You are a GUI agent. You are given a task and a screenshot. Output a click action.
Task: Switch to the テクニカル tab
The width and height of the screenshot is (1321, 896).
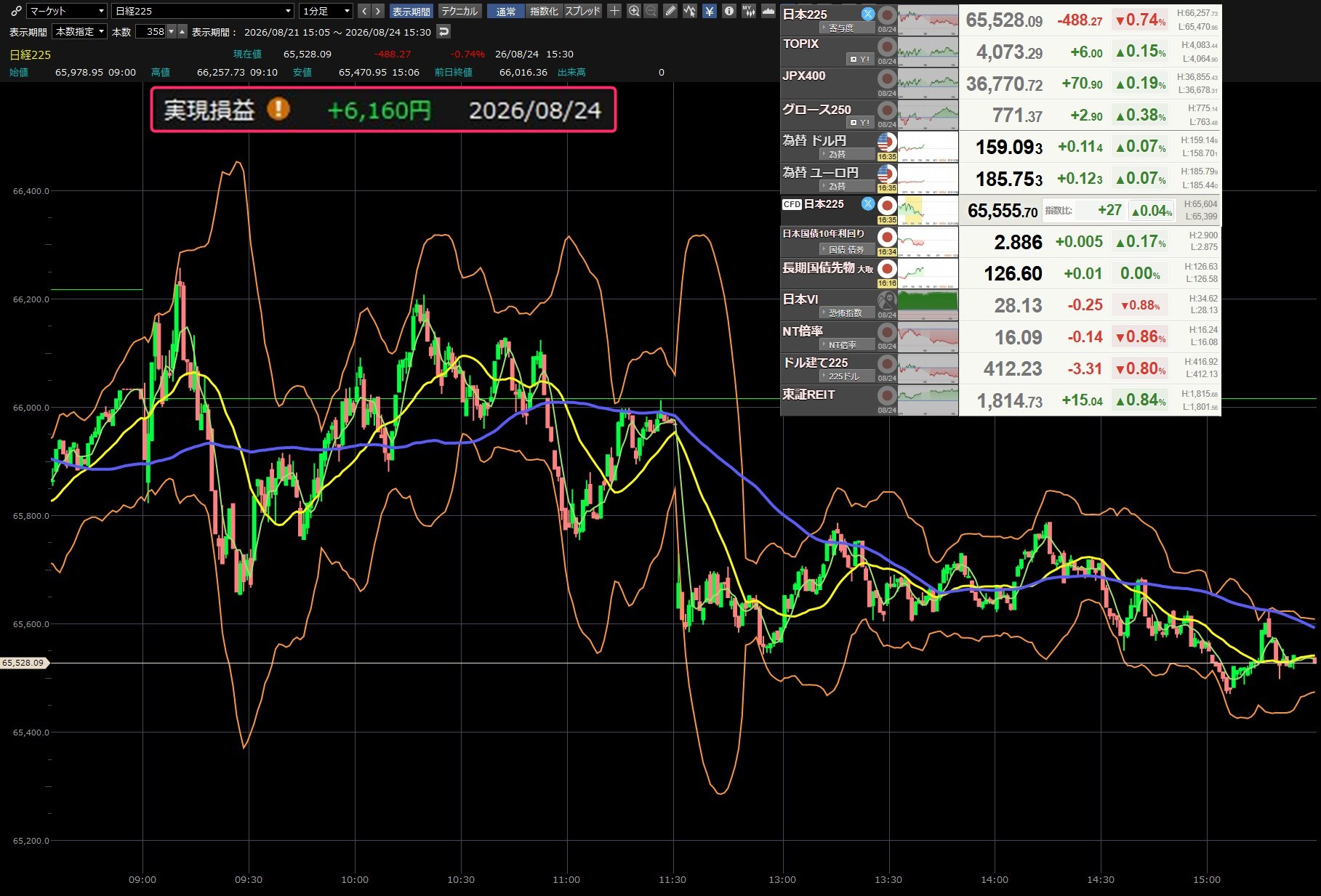(x=459, y=11)
